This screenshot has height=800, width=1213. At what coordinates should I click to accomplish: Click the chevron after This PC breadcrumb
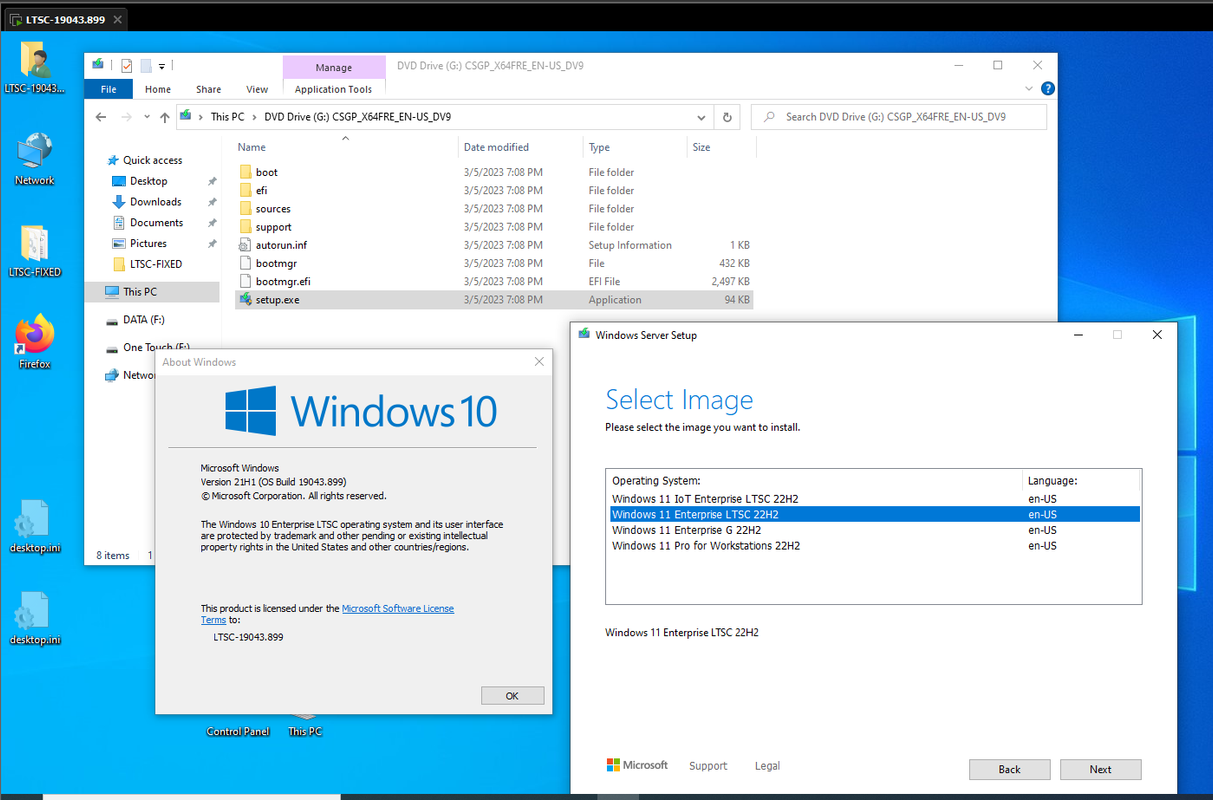click(x=254, y=117)
